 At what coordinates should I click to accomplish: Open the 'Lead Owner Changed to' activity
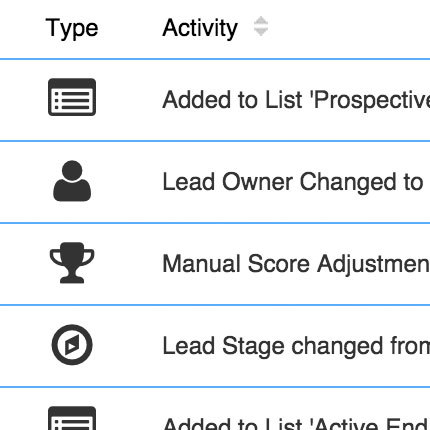click(293, 182)
